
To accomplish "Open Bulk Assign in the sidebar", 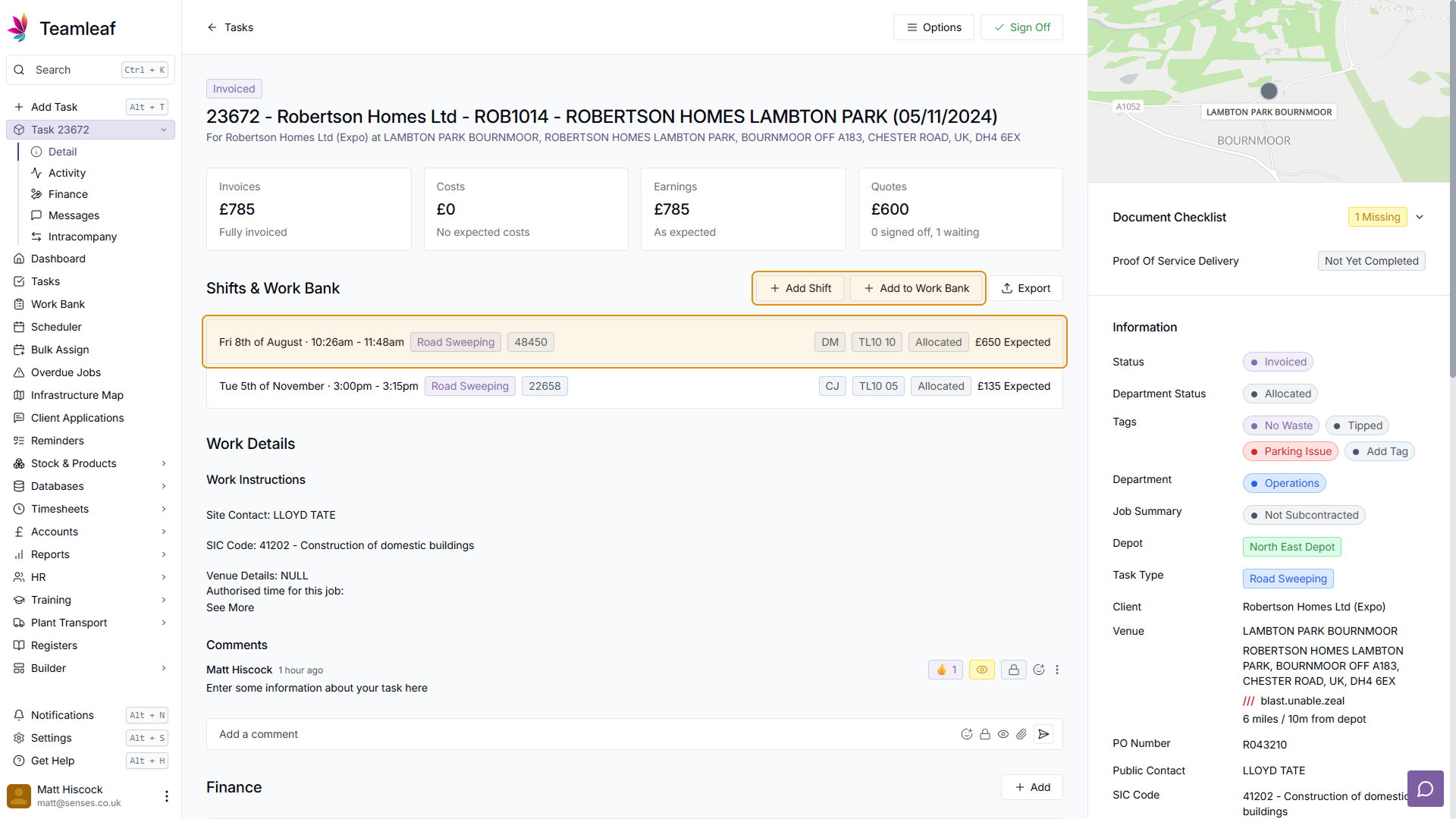I will [x=91, y=350].
